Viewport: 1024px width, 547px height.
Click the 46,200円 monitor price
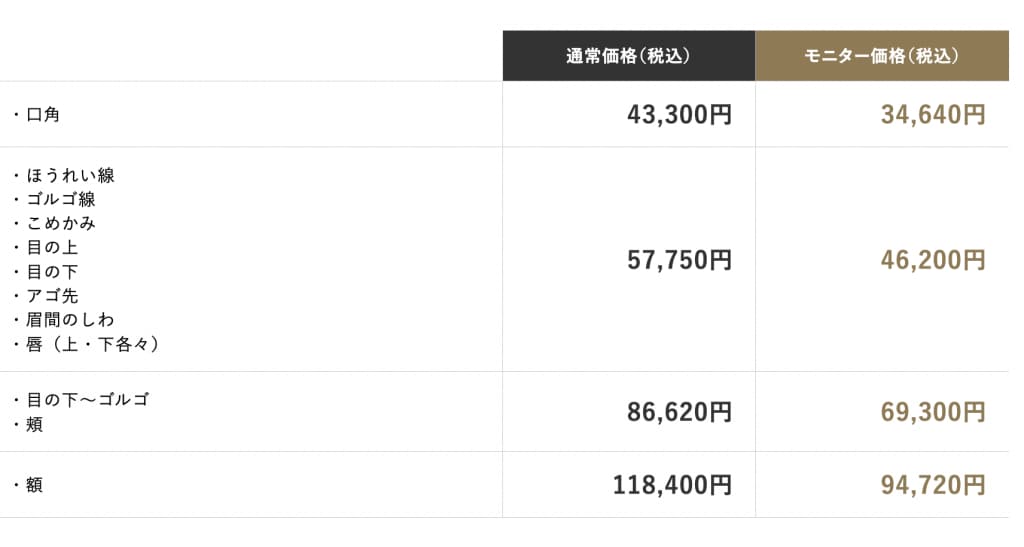coord(933,260)
